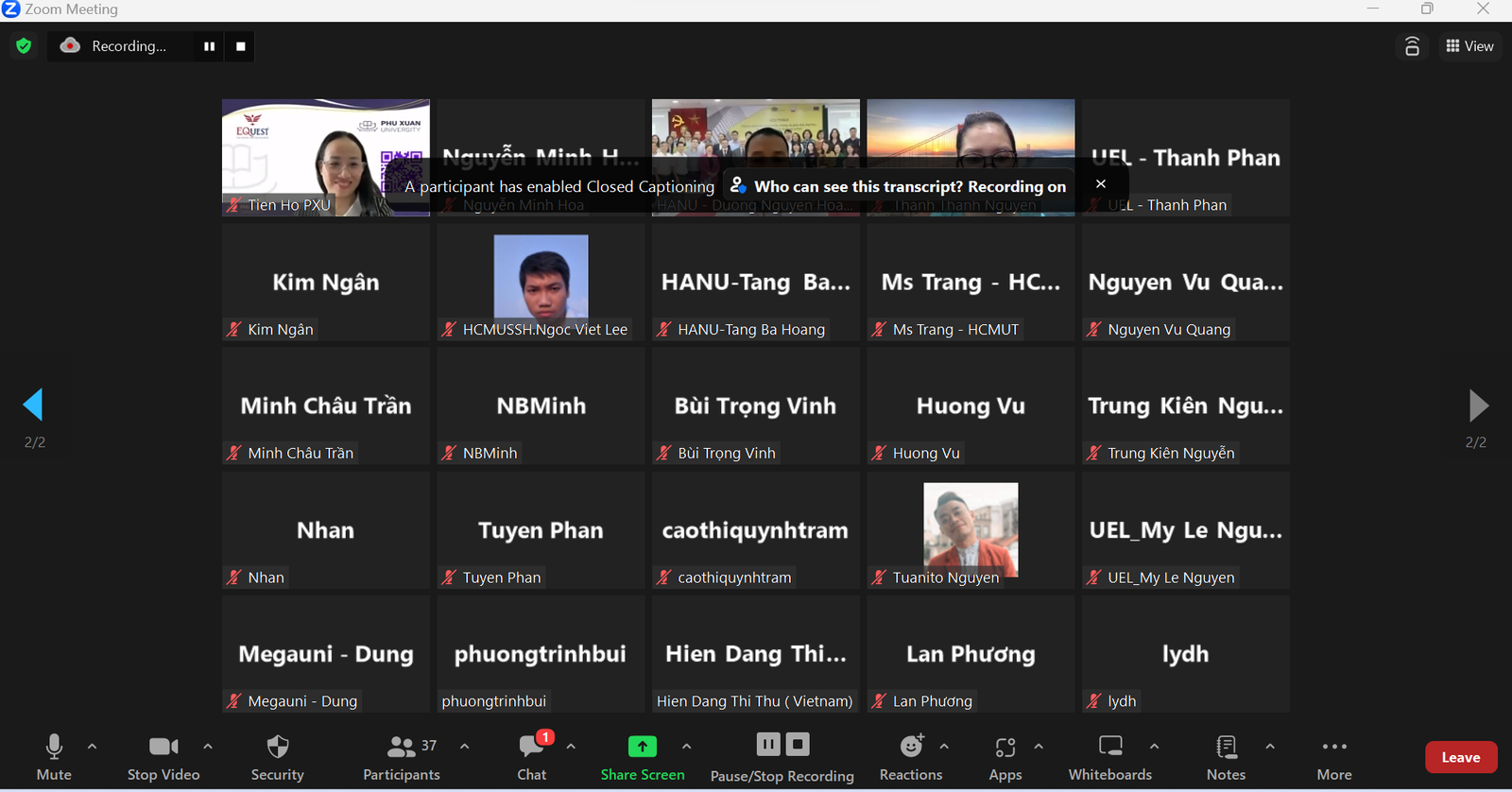Click the green Share Screen icon
This screenshot has width=1512, height=792.
tap(642, 747)
